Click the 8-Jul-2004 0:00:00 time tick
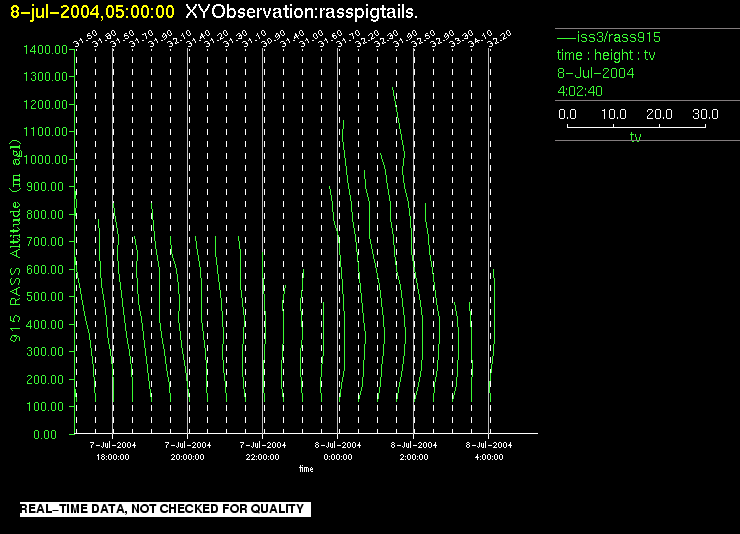The width and height of the screenshot is (740, 534). click(338, 450)
